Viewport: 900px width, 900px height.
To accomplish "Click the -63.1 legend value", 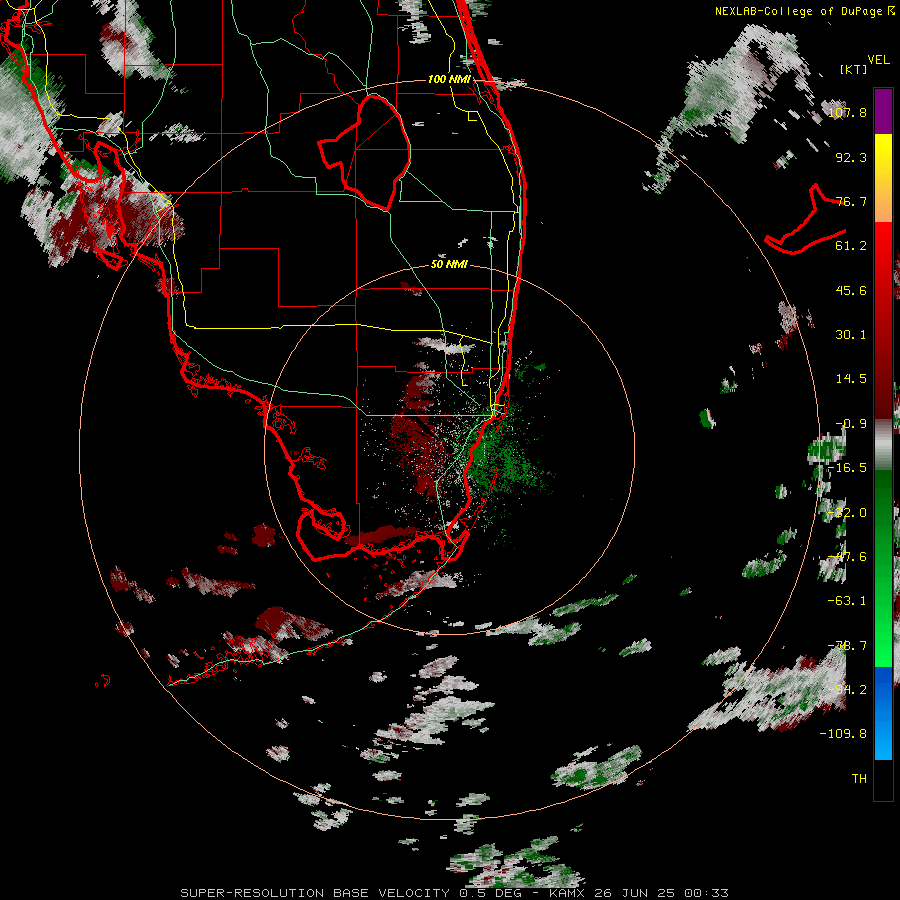I will pyautogui.click(x=848, y=601).
